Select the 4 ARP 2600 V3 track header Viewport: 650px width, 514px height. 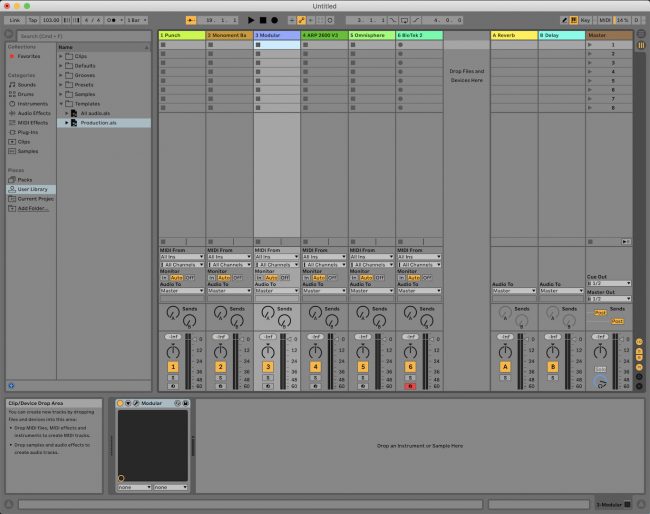click(325, 35)
